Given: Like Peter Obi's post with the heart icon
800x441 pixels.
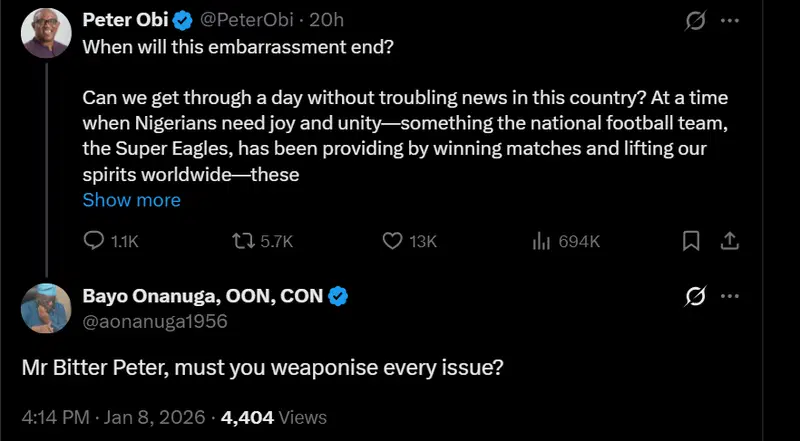Looking at the screenshot, I should (393, 241).
